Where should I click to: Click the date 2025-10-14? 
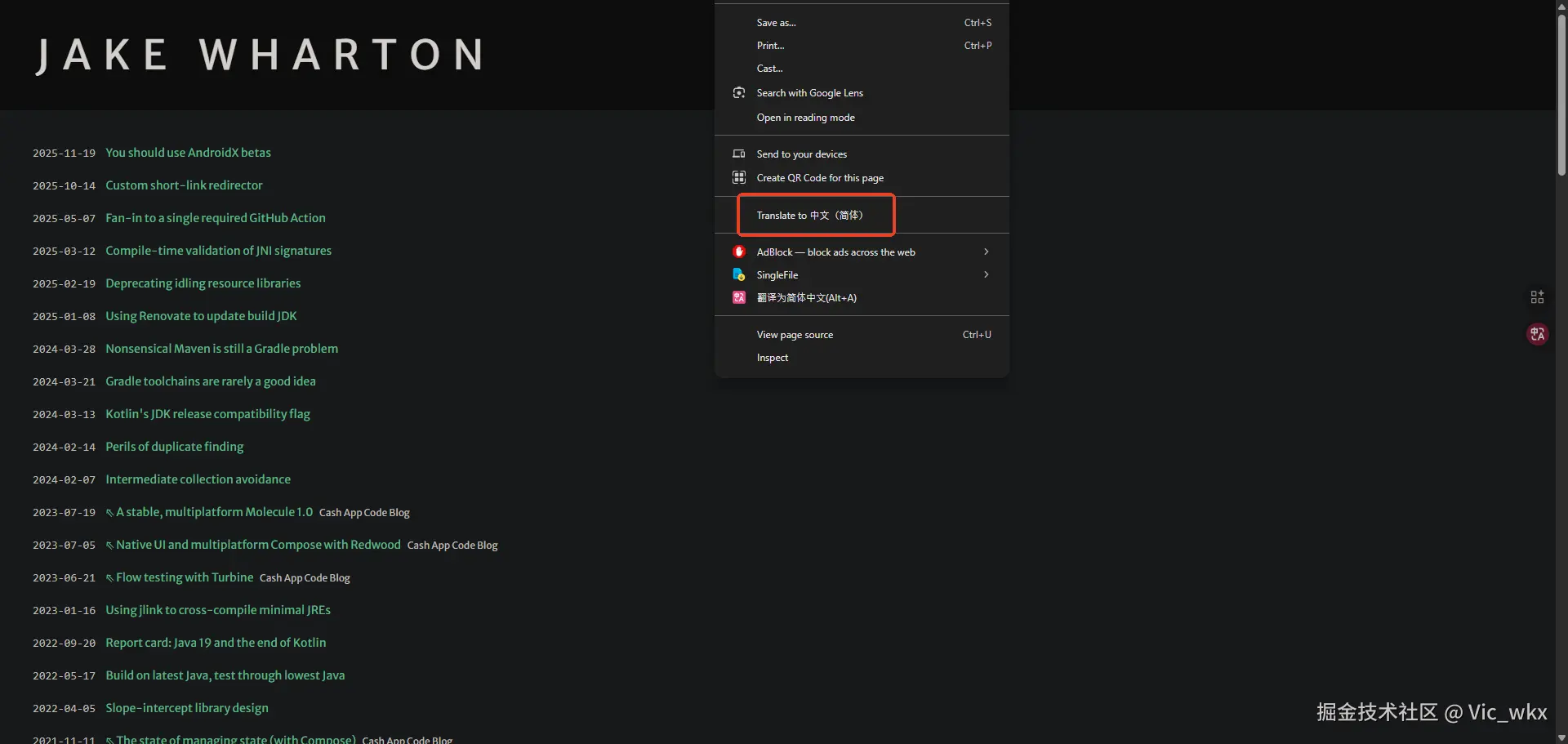point(64,186)
